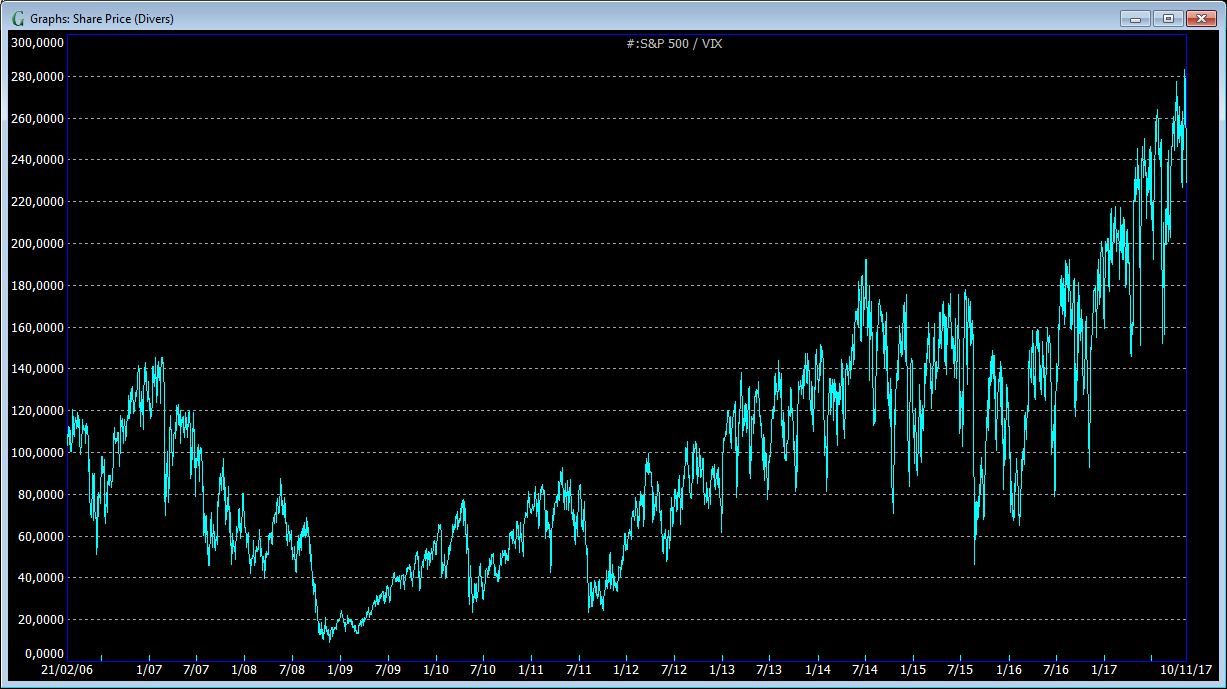1227x689 pixels.
Task: Click the 1/09 date on the x-axis
Action: tap(341, 669)
